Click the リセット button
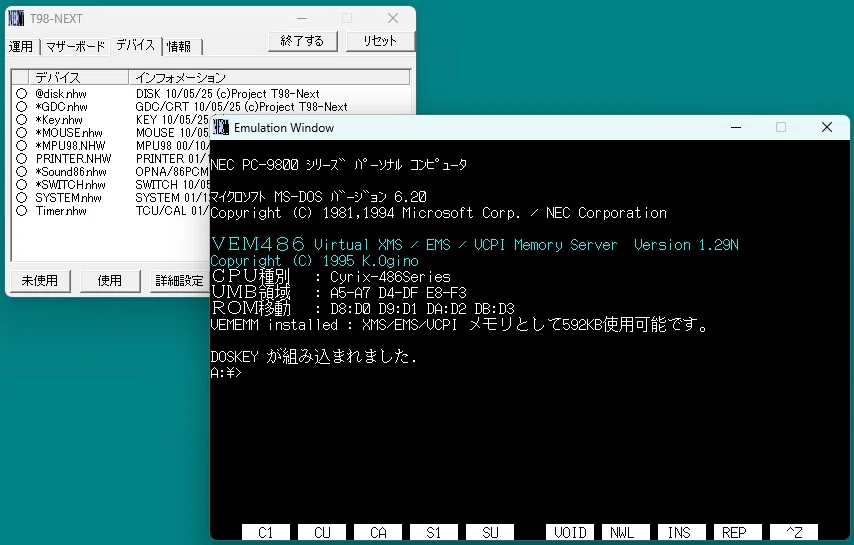The width and height of the screenshot is (854, 545). click(x=380, y=41)
